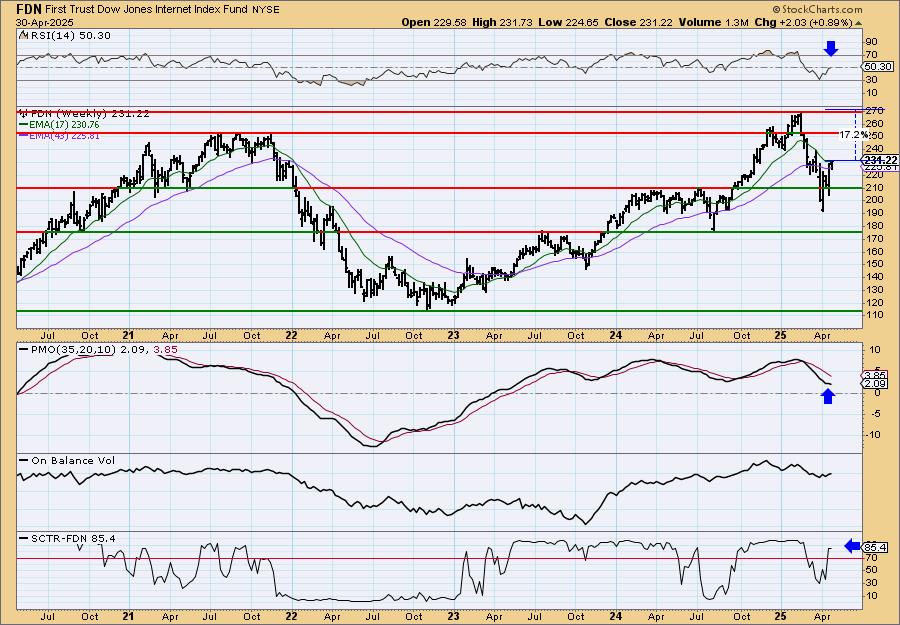Click the SCTR-FDN 85.4 panel legend
900x625 pixels.
tap(67, 538)
